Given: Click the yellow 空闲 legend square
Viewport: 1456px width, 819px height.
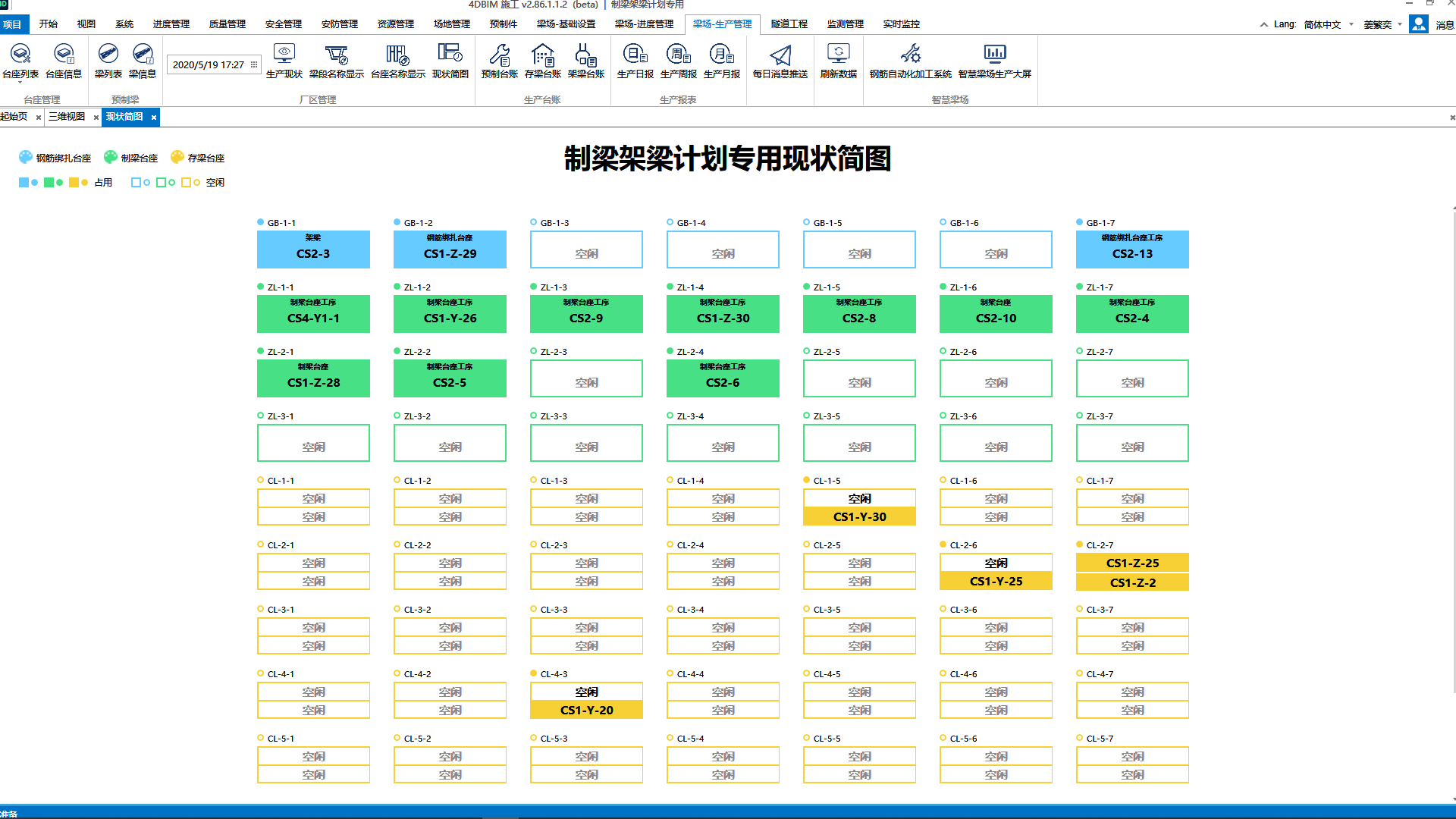Looking at the screenshot, I should [186, 182].
